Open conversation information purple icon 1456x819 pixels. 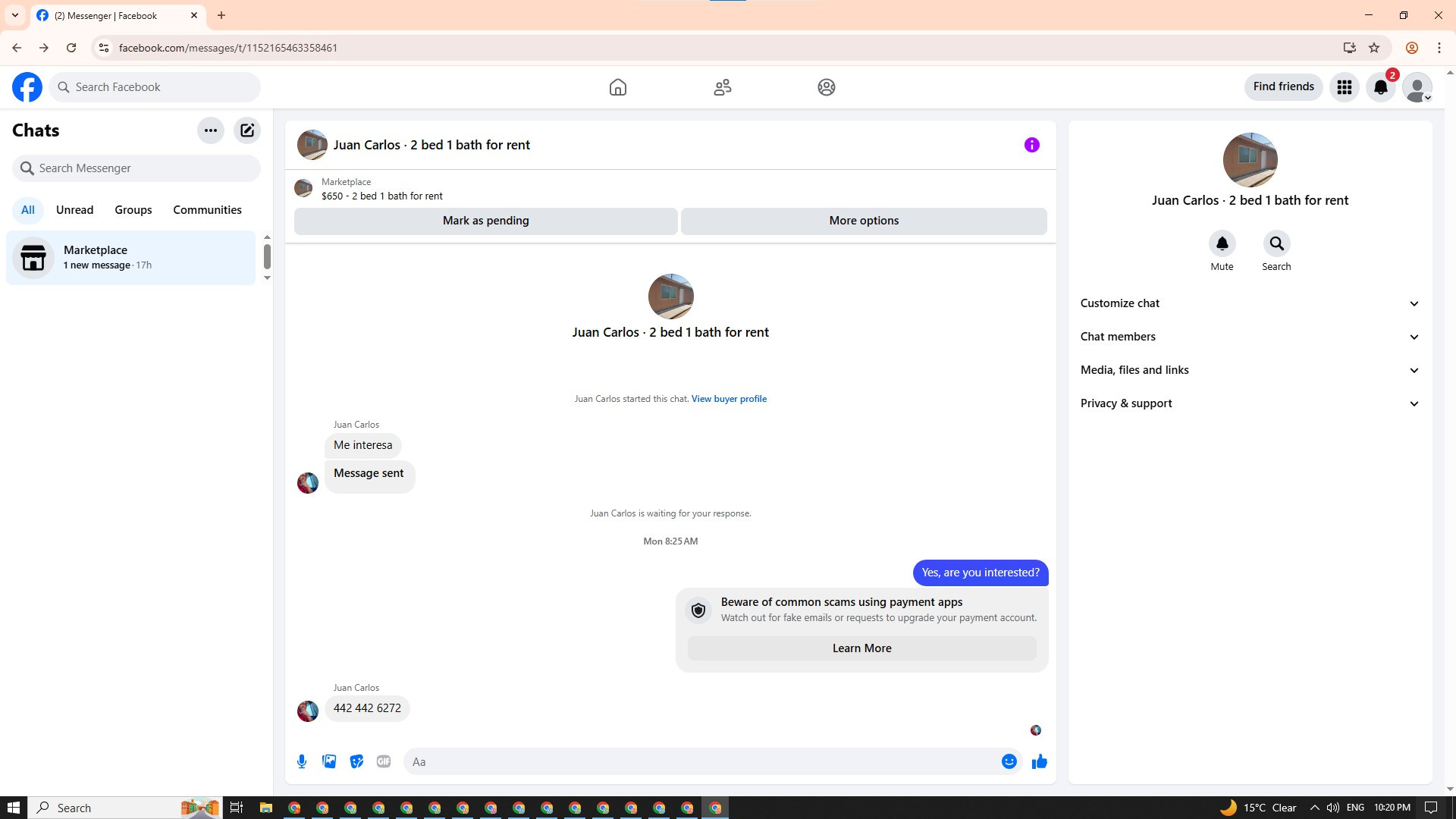(x=1032, y=145)
